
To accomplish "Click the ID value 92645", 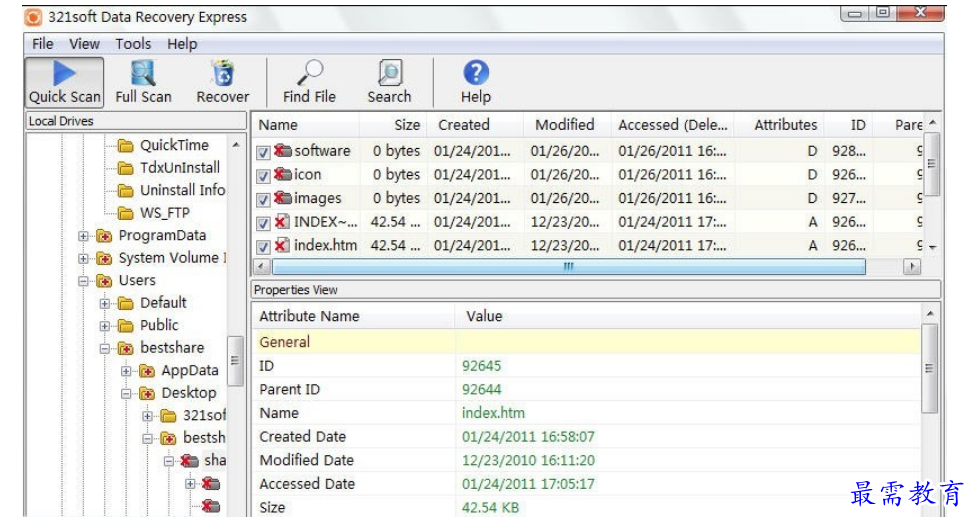I will click(x=482, y=366).
